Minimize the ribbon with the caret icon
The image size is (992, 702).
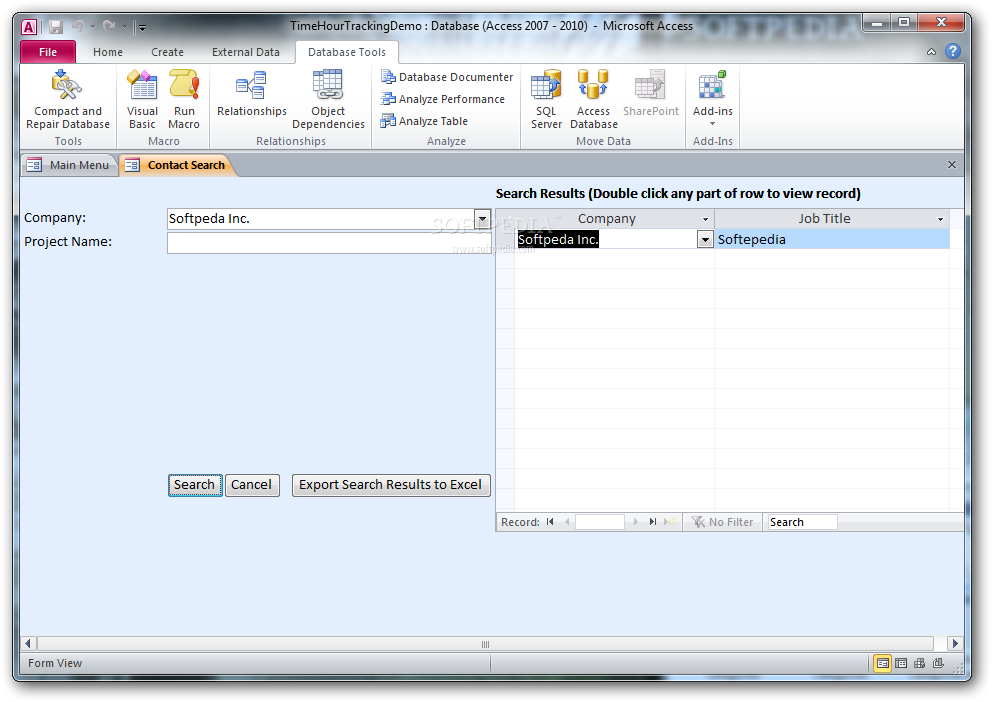click(931, 52)
